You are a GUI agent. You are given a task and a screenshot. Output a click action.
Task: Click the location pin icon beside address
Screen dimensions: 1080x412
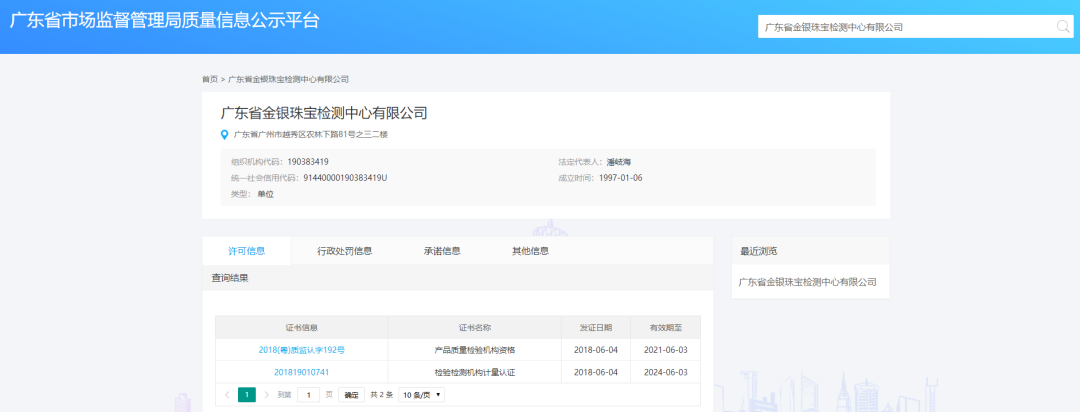tap(225, 135)
